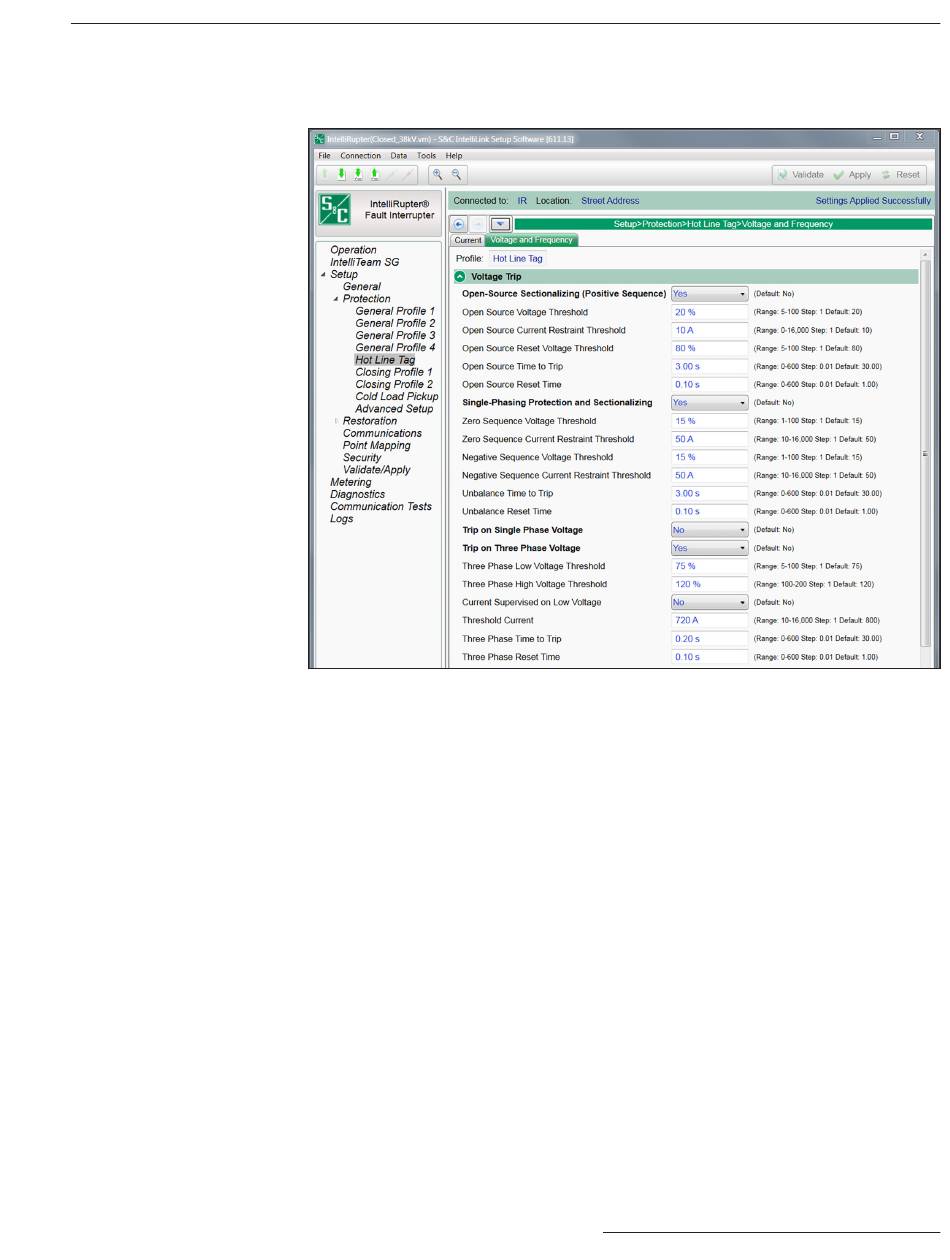Click the first toolbar arrow icon
Screen dimensions: 950x1260
[323, 174]
